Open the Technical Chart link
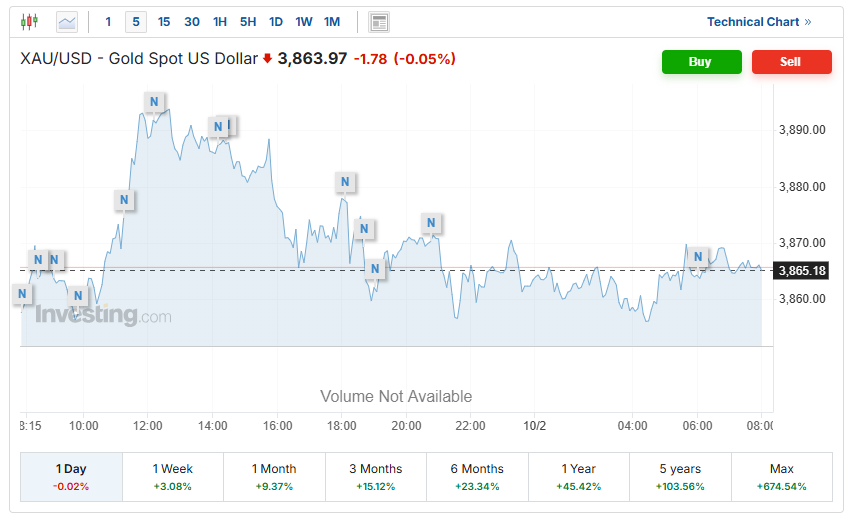The width and height of the screenshot is (849, 513). [759, 22]
